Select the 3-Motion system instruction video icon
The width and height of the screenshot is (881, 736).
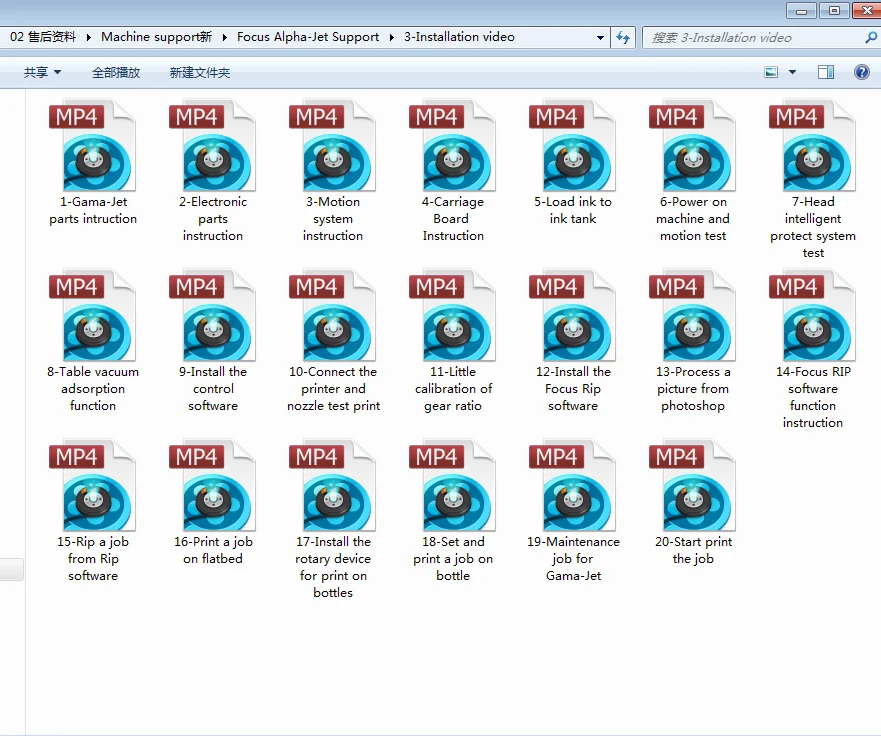pos(333,146)
